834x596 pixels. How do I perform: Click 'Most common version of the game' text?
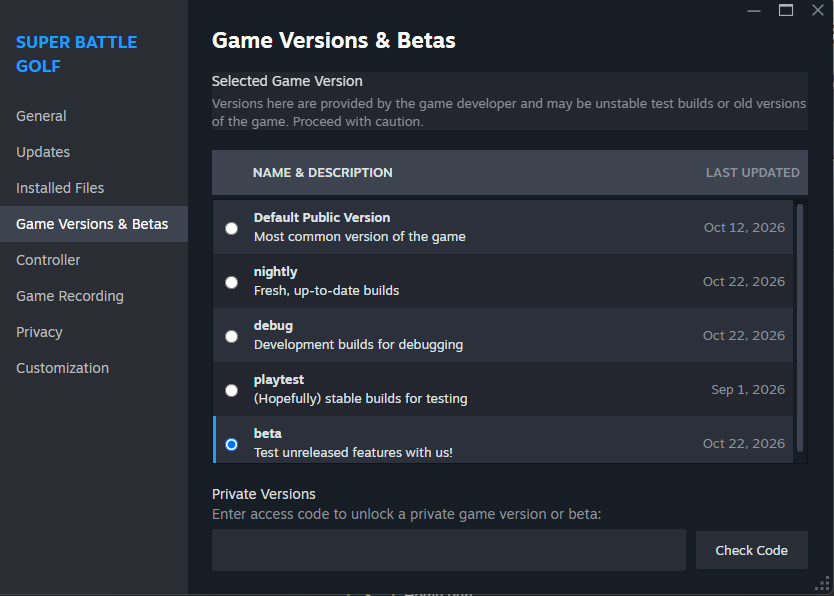click(360, 237)
